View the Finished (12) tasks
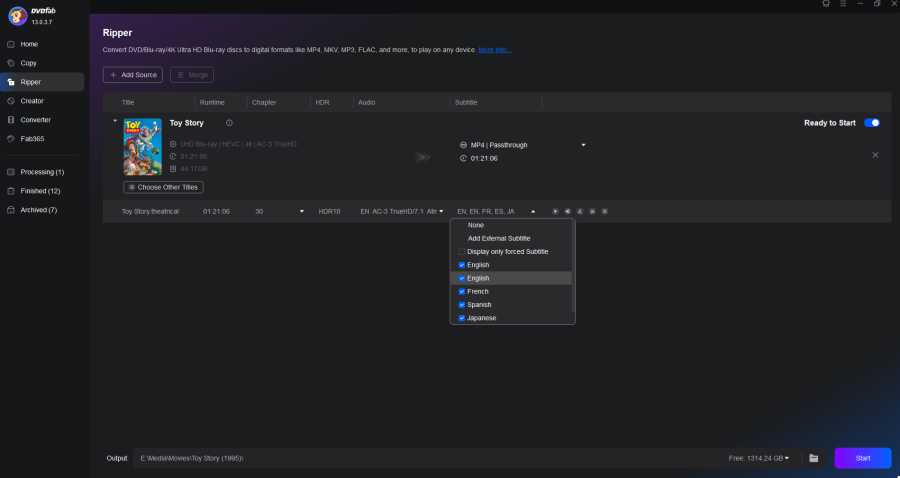Image resolution: width=900 pixels, height=478 pixels. (40, 191)
